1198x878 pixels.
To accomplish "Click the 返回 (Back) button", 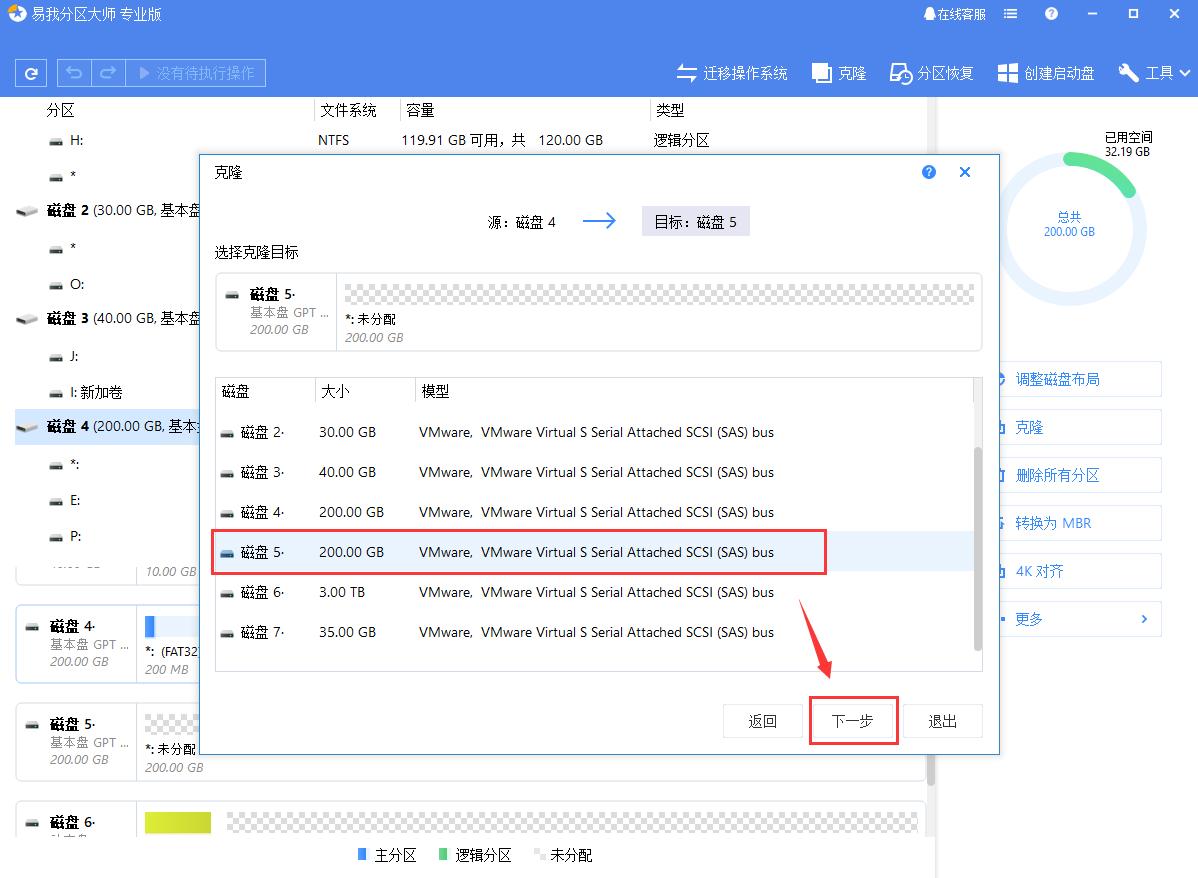I will [x=763, y=720].
